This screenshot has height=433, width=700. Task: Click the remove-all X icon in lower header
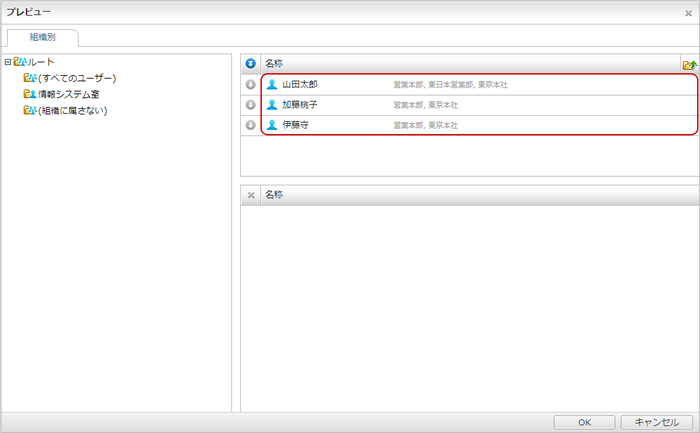tap(251, 195)
